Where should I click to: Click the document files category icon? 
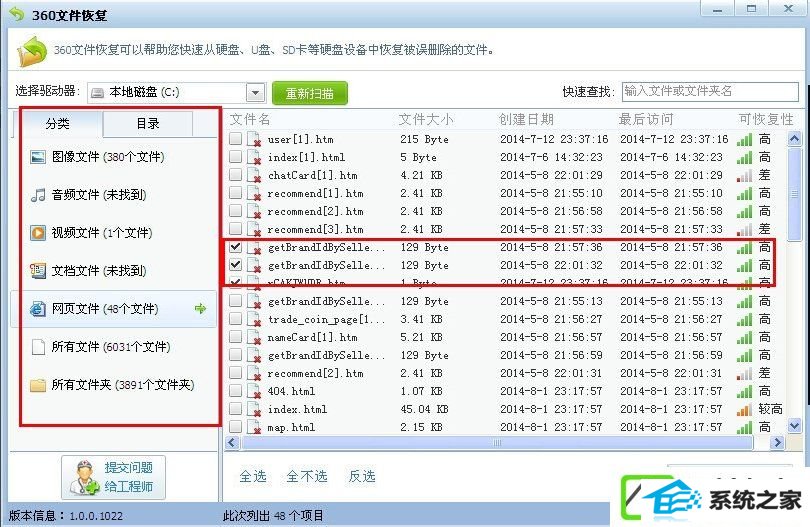click(x=38, y=271)
